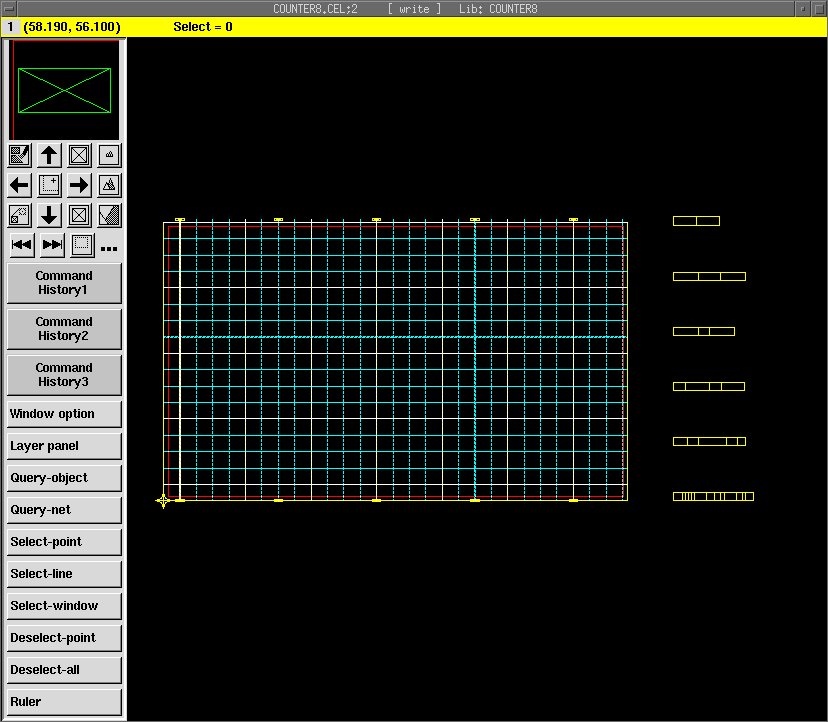Activate the Select-window command

point(64,606)
